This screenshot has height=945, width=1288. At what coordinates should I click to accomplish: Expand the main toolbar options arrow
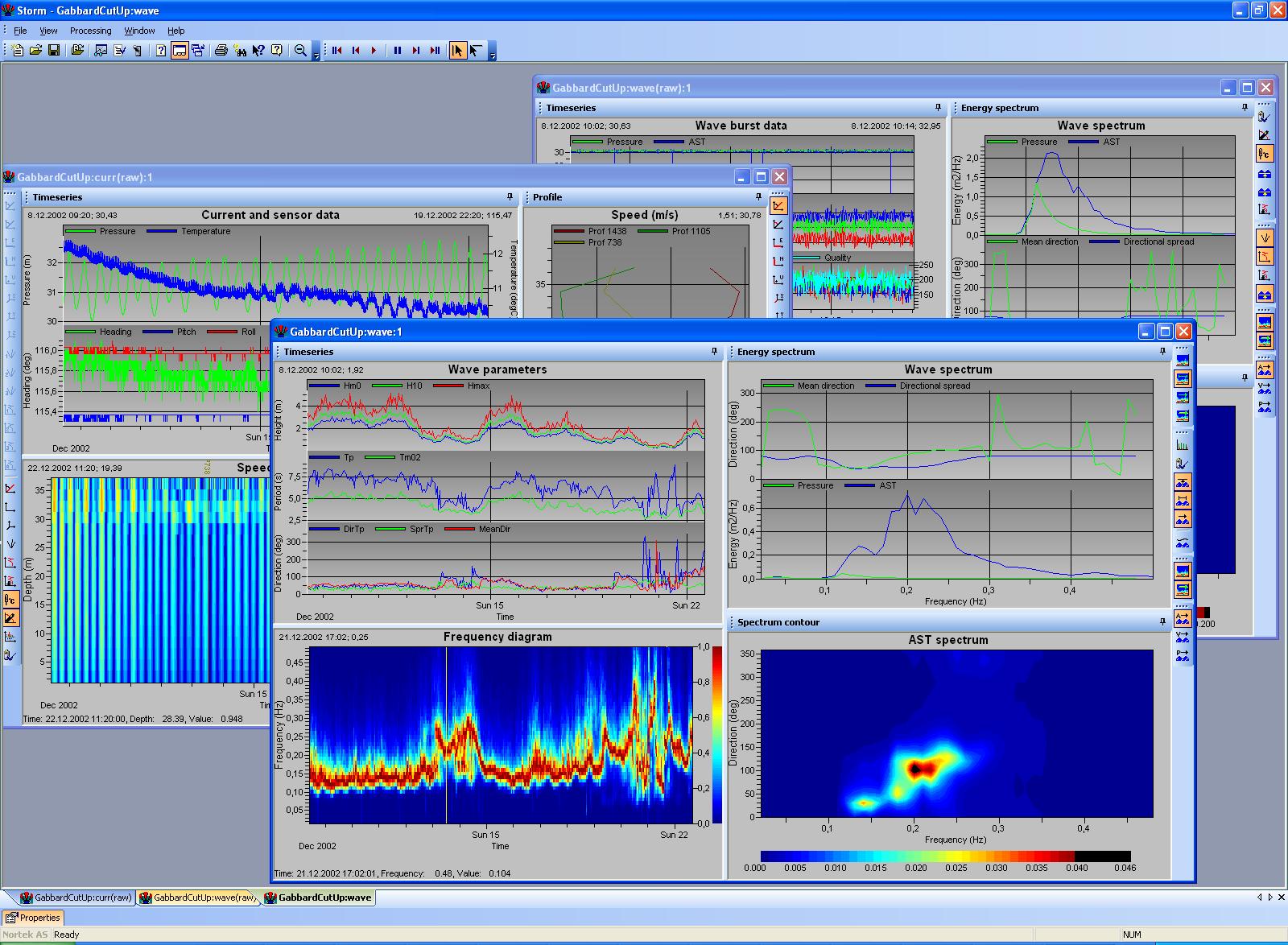[x=316, y=56]
